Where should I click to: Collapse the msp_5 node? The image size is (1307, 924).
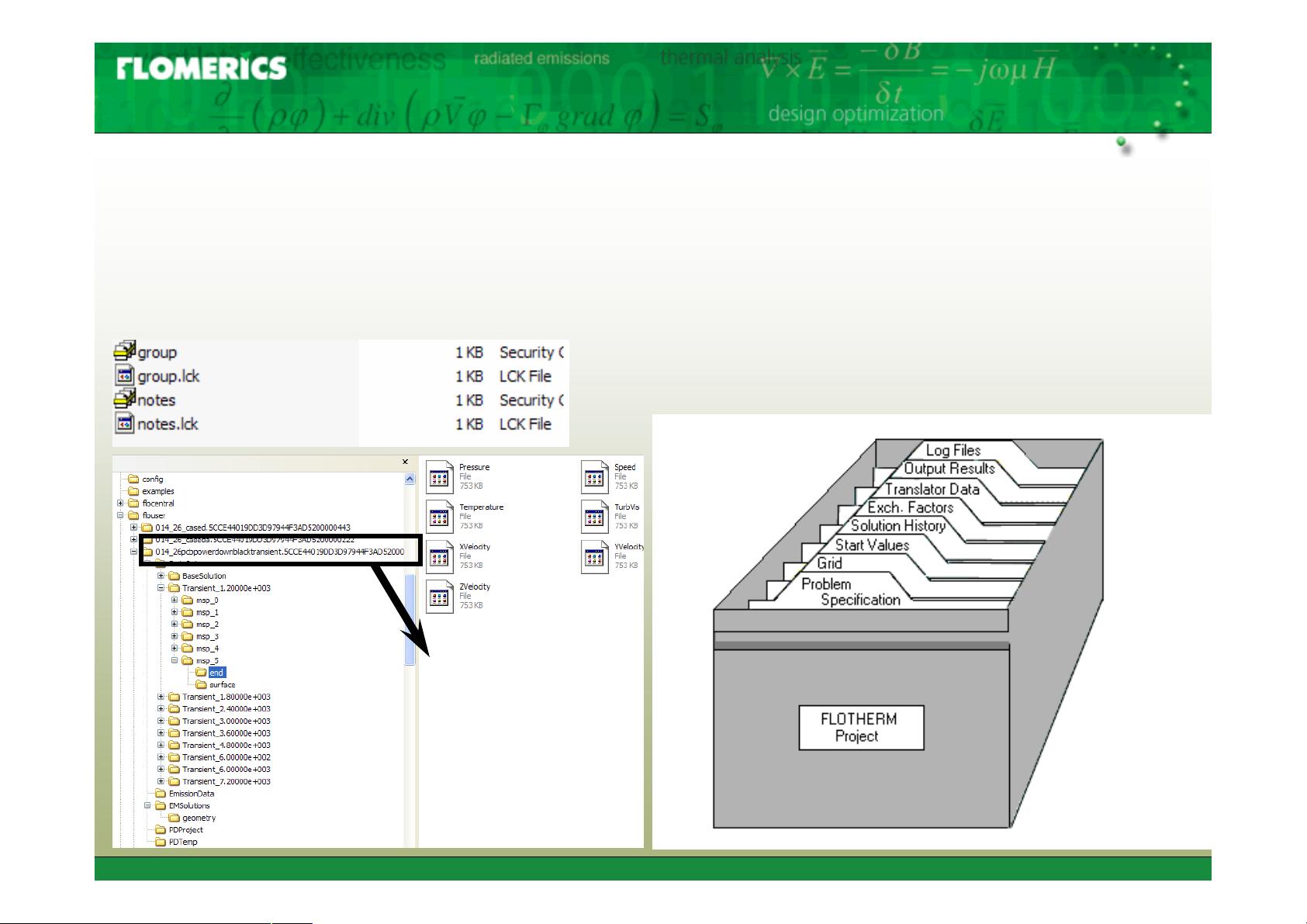175,661
